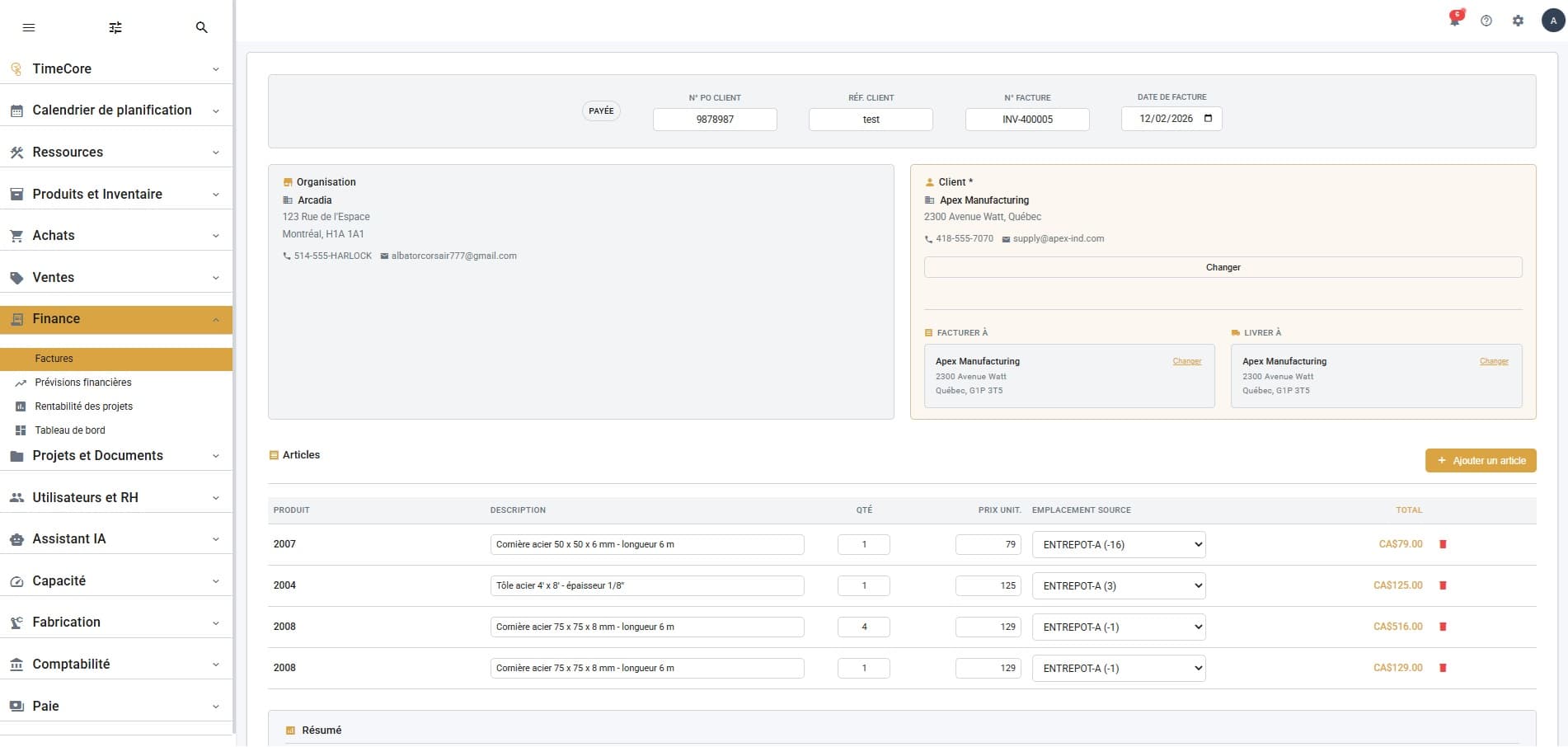
Task: Click the Utilisateurs et RH people icon
Action: tap(16, 498)
